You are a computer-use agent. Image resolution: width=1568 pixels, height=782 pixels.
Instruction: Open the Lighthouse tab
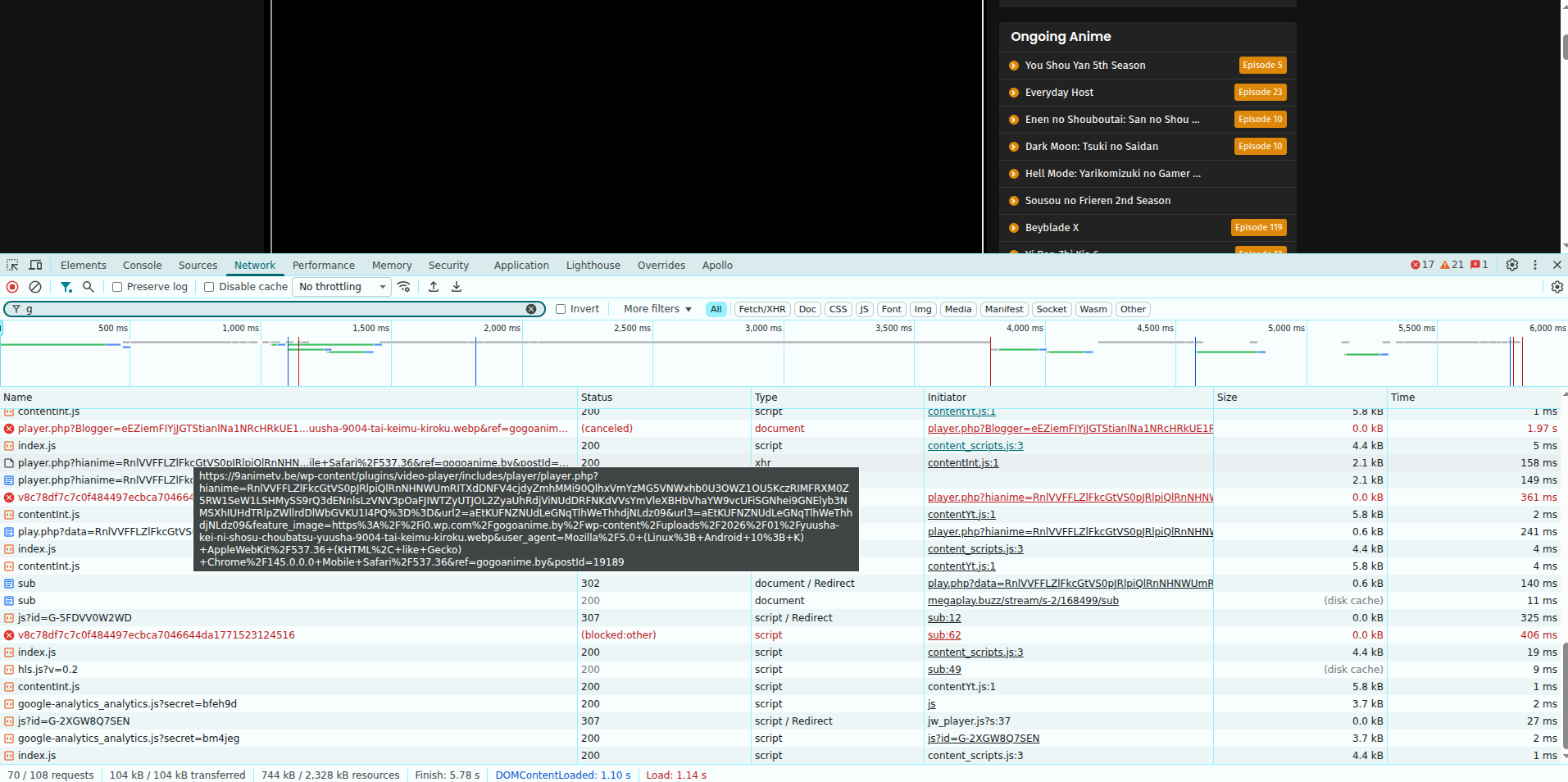pyautogui.click(x=593, y=266)
